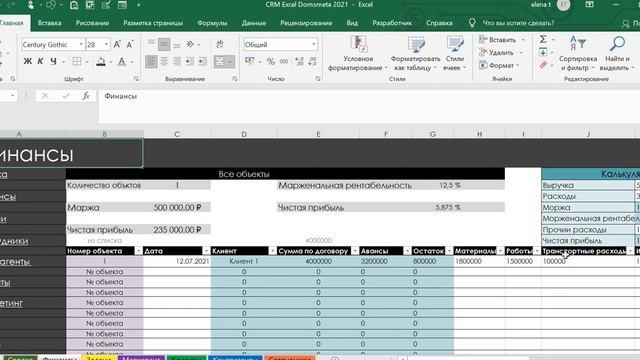Open filter dropdown for Клиент column

[x=272, y=251]
